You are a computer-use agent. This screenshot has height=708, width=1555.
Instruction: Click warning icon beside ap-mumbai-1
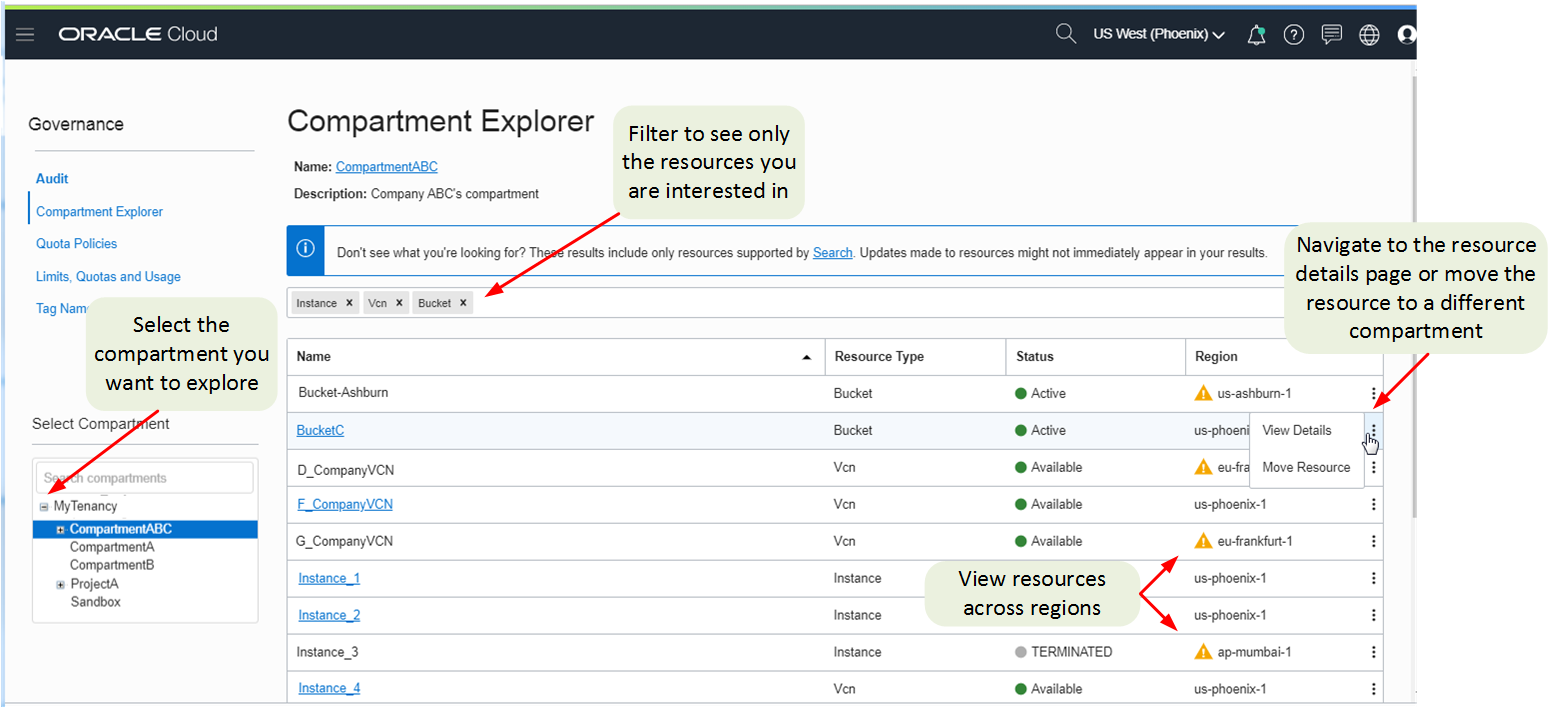1204,652
